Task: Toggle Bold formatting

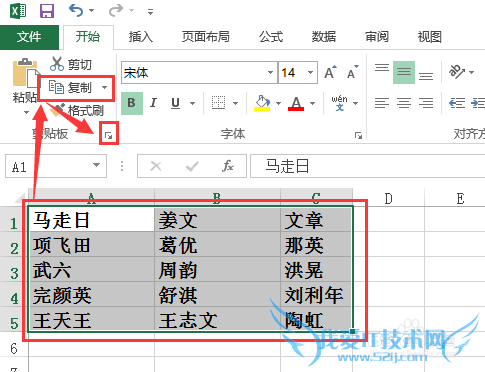Action: coord(132,103)
